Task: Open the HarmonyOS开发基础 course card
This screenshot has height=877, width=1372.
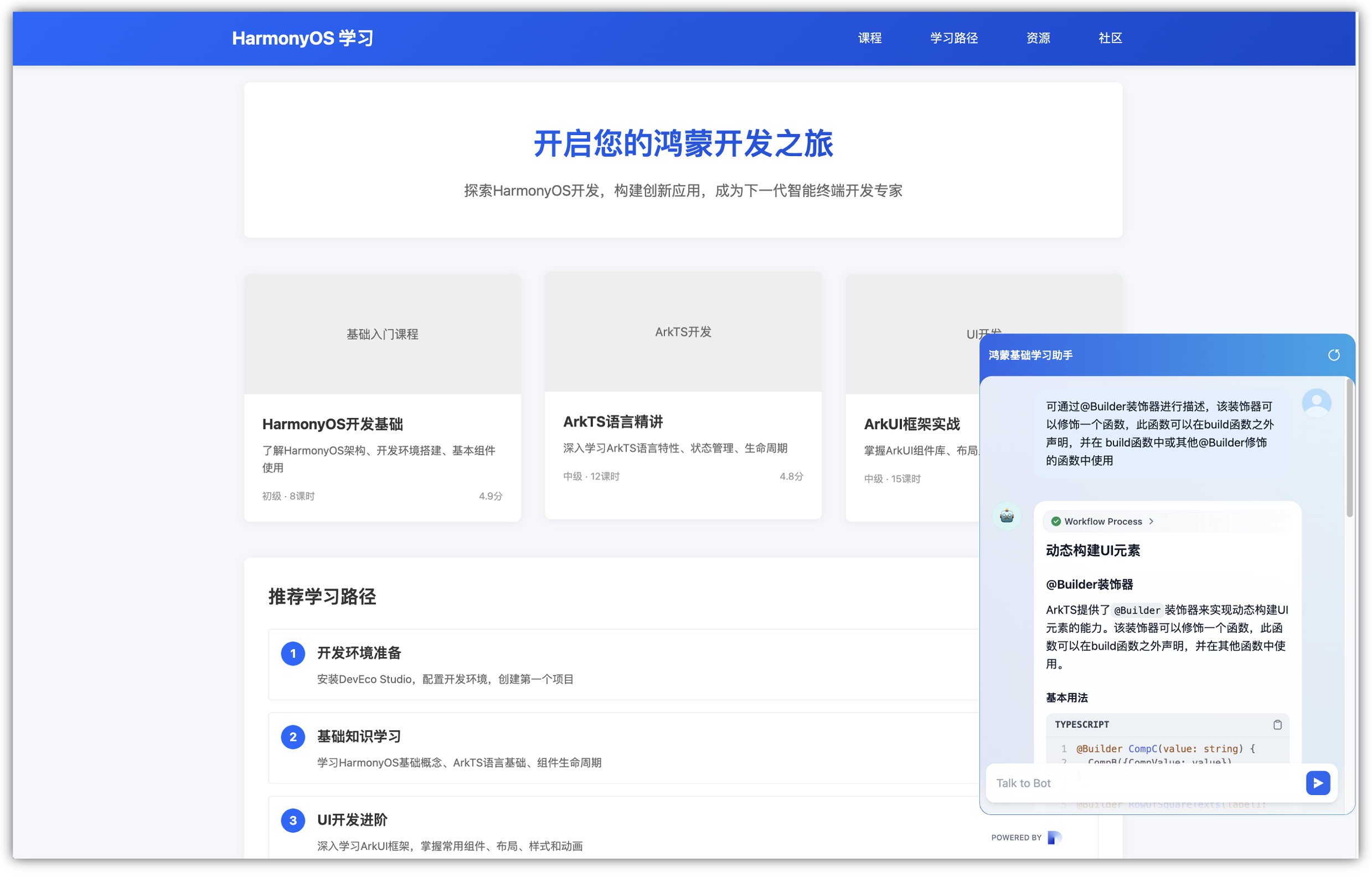Action: (383, 398)
